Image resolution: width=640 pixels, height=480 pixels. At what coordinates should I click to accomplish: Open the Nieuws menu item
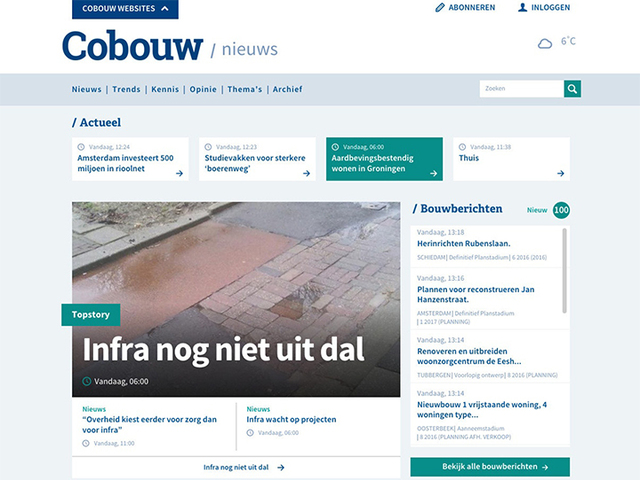(87, 89)
